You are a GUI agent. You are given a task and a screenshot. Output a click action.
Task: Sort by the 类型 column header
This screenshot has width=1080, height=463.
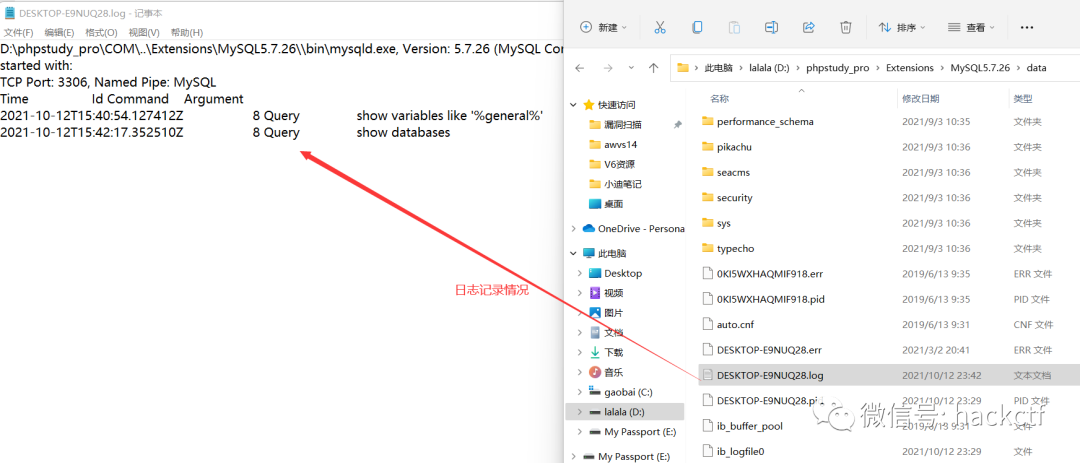pos(1022,99)
